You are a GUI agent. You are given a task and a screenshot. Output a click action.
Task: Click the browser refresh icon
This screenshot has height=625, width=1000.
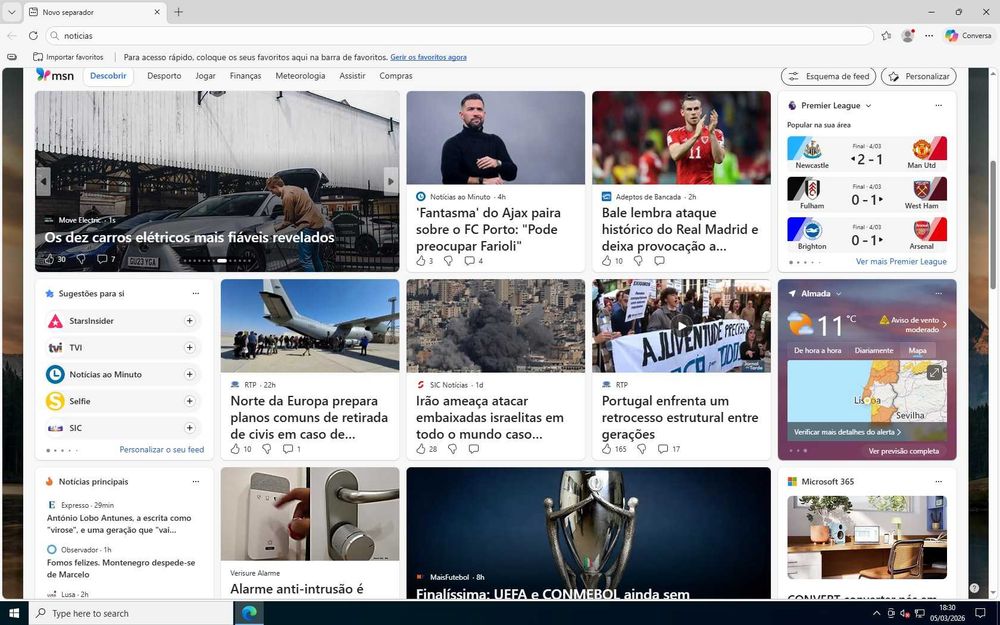33,36
